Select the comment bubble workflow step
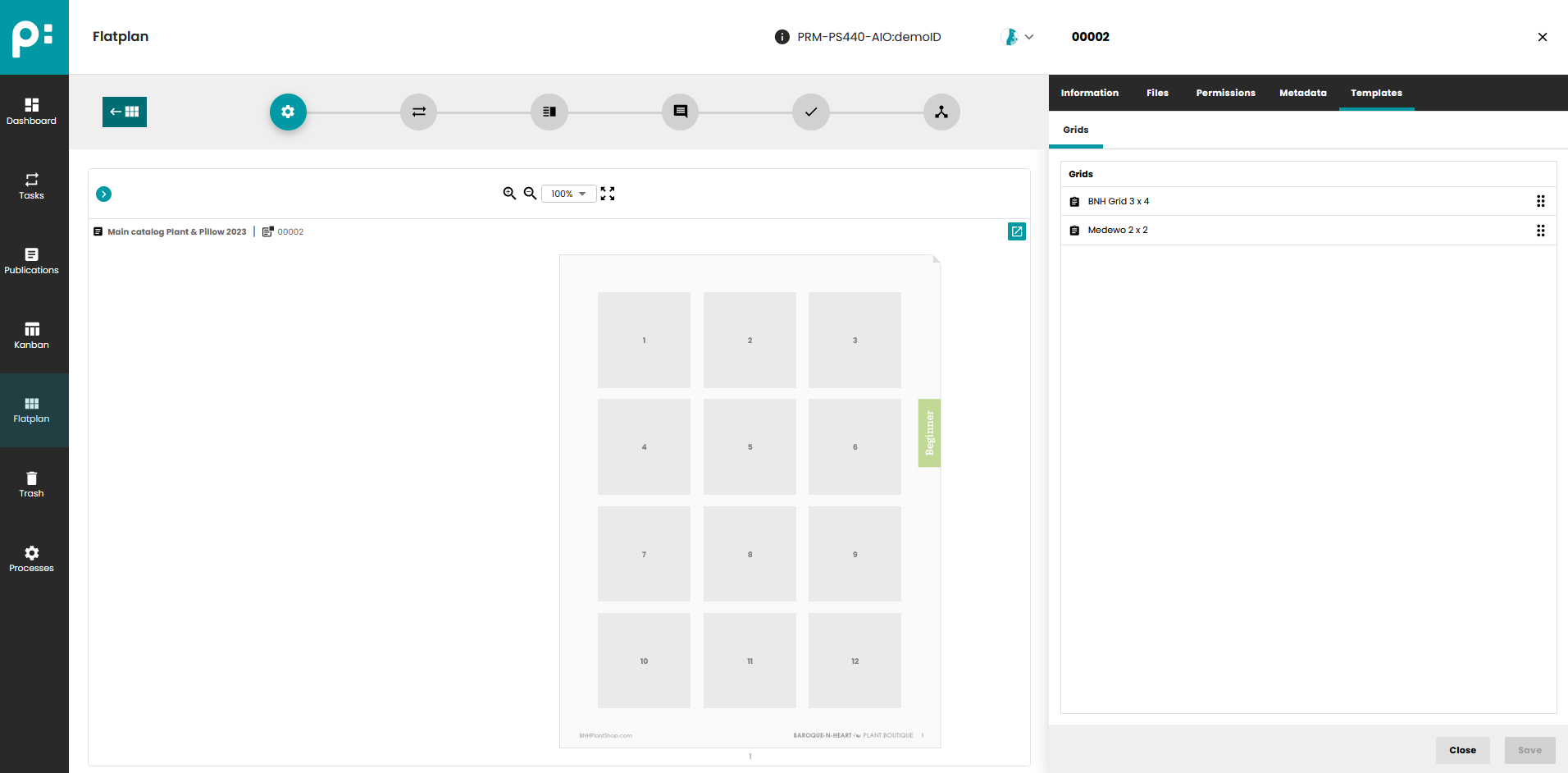Image resolution: width=1568 pixels, height=773 pixels. click(x=680, y=112)
